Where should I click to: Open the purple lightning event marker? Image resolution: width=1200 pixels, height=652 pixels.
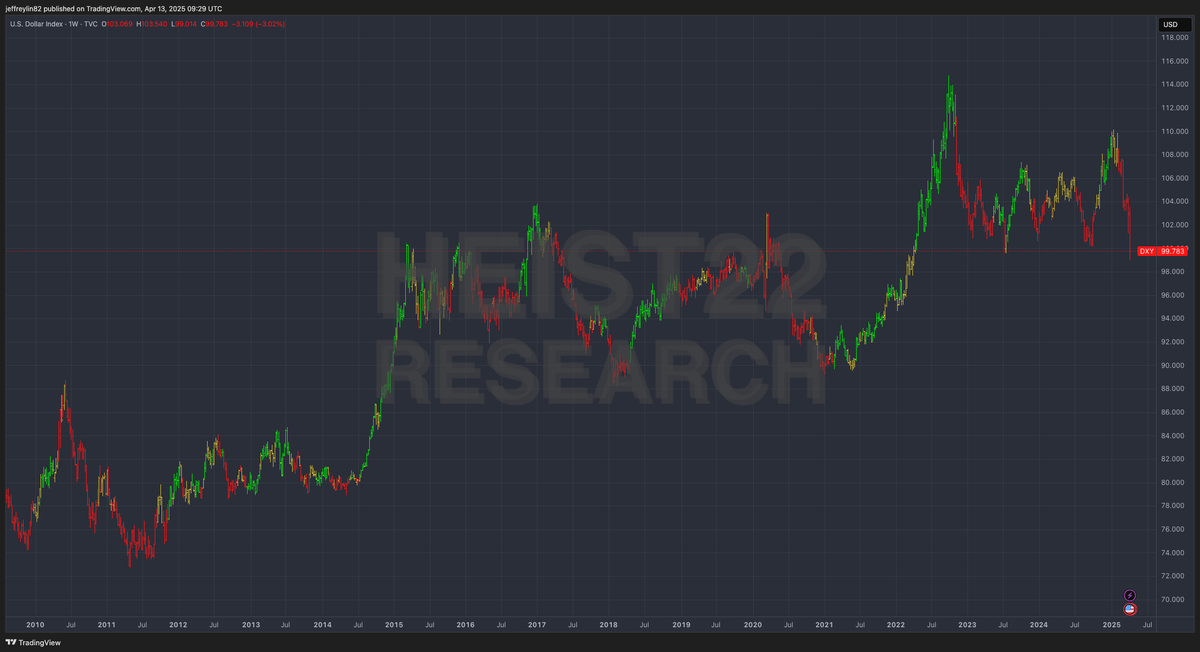(1130, 595)
